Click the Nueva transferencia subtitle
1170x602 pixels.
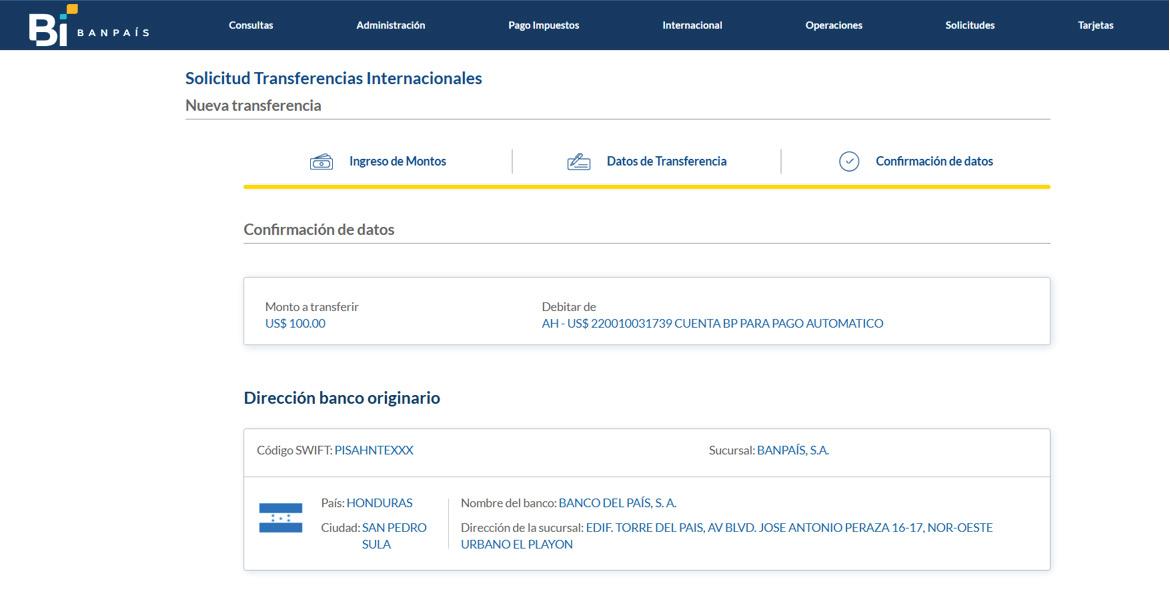tap(253, 105)
